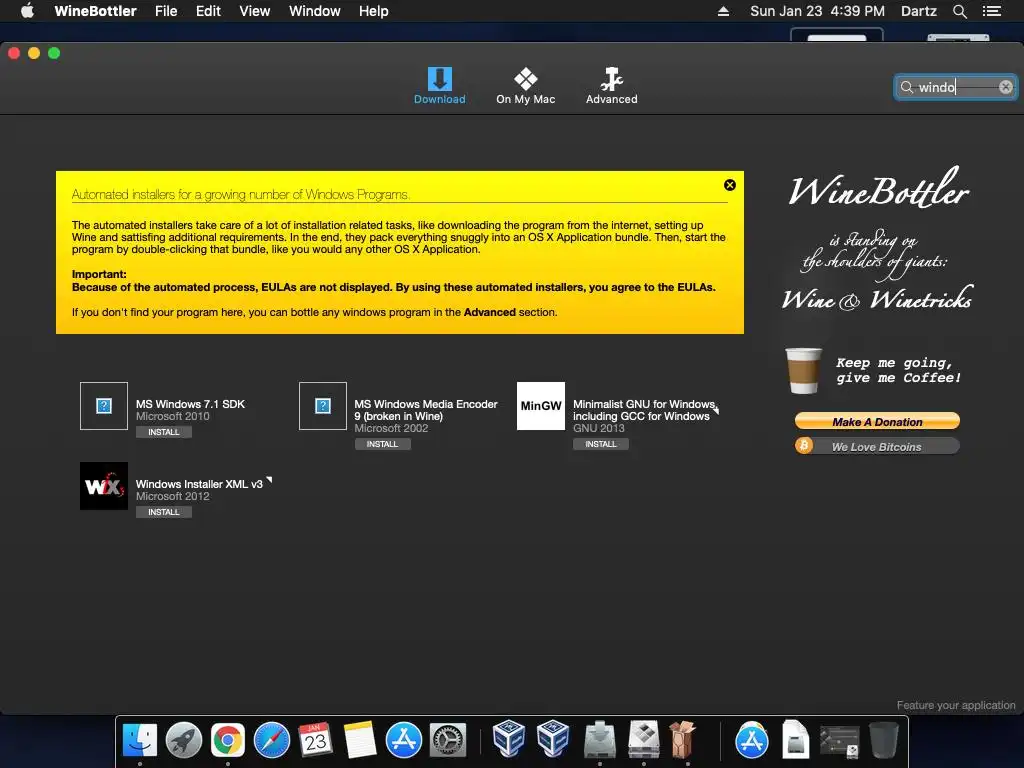Click the MinGW logo thumbnail
This screenshot has height=768, width=1024.
(541, 406)
